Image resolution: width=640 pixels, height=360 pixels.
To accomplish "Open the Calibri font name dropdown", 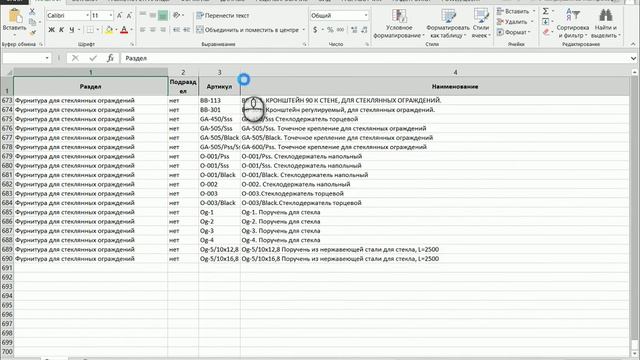I will [87, 16].
